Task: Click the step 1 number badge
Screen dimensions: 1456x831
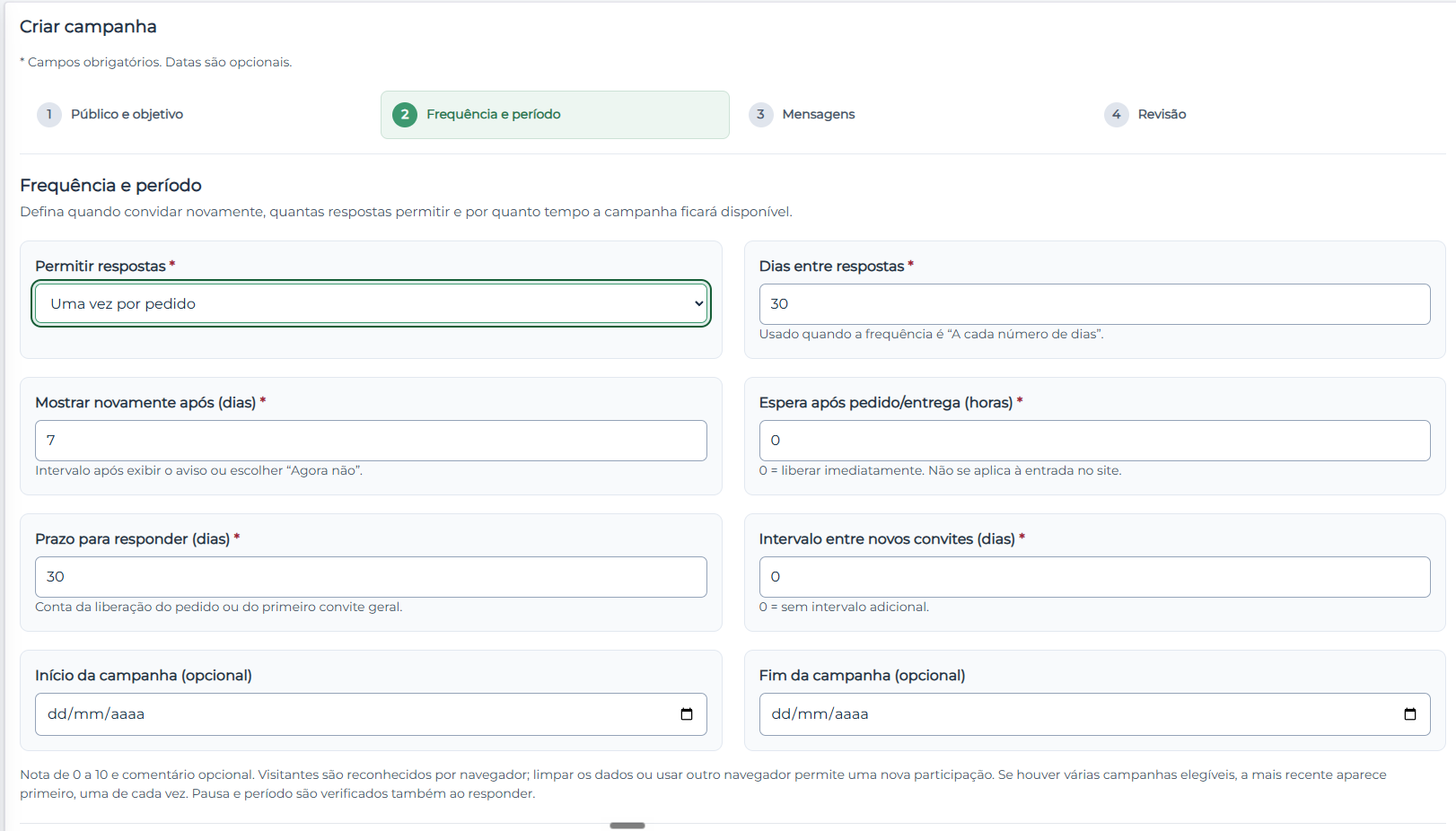Action: tap(49, 115)
